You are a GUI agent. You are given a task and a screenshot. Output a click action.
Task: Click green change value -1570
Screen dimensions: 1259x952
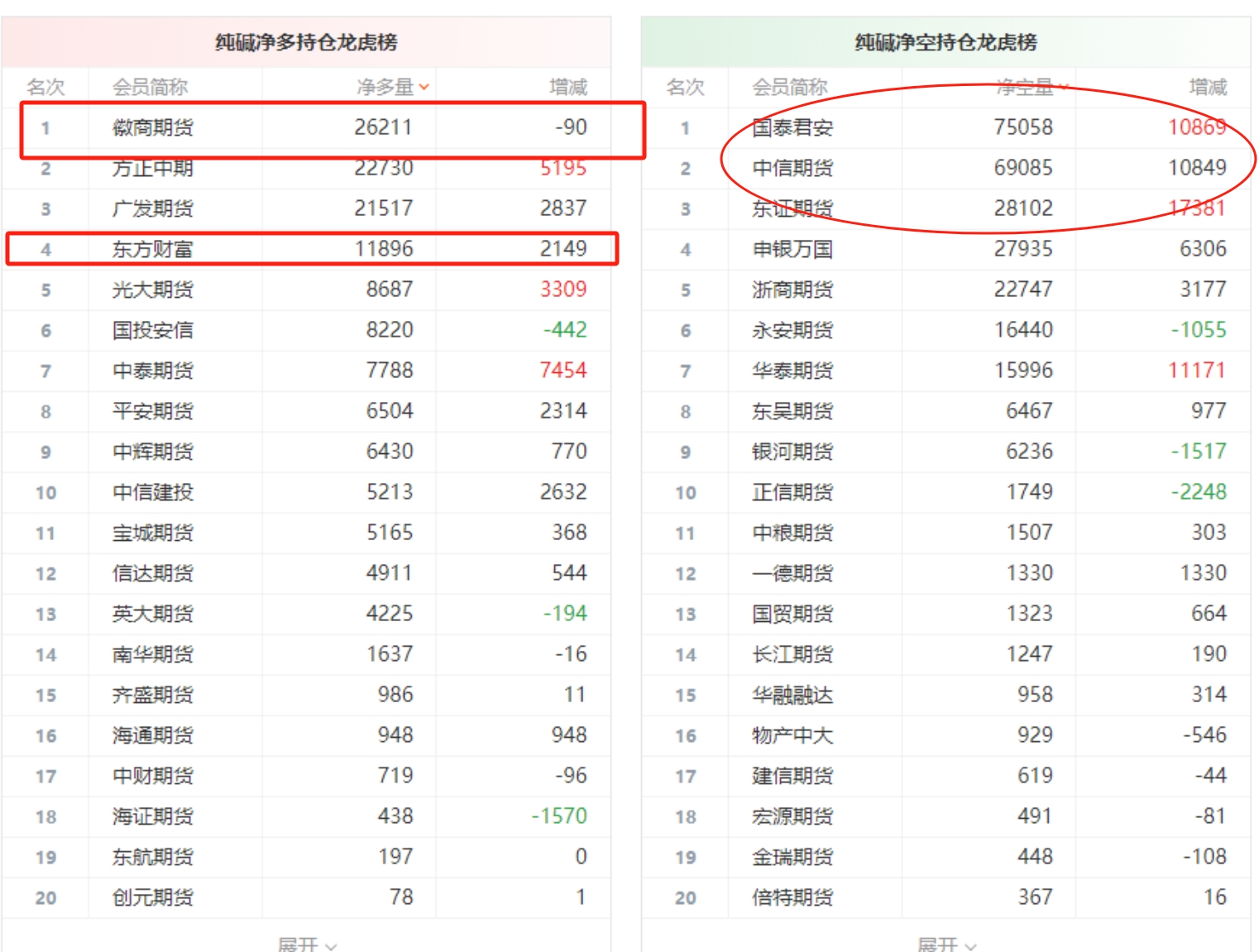pos(559,816)
